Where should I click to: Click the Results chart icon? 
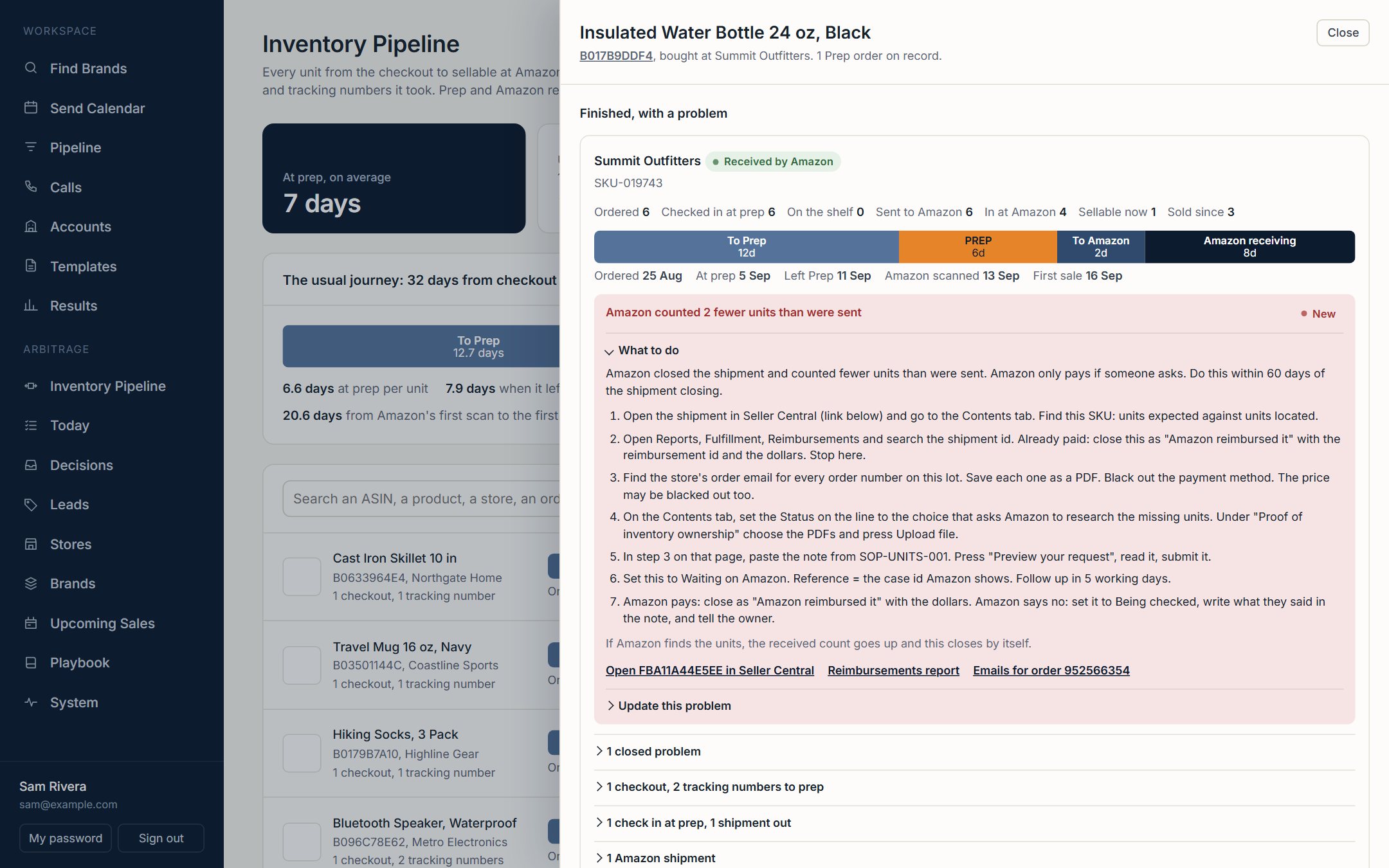31,305
